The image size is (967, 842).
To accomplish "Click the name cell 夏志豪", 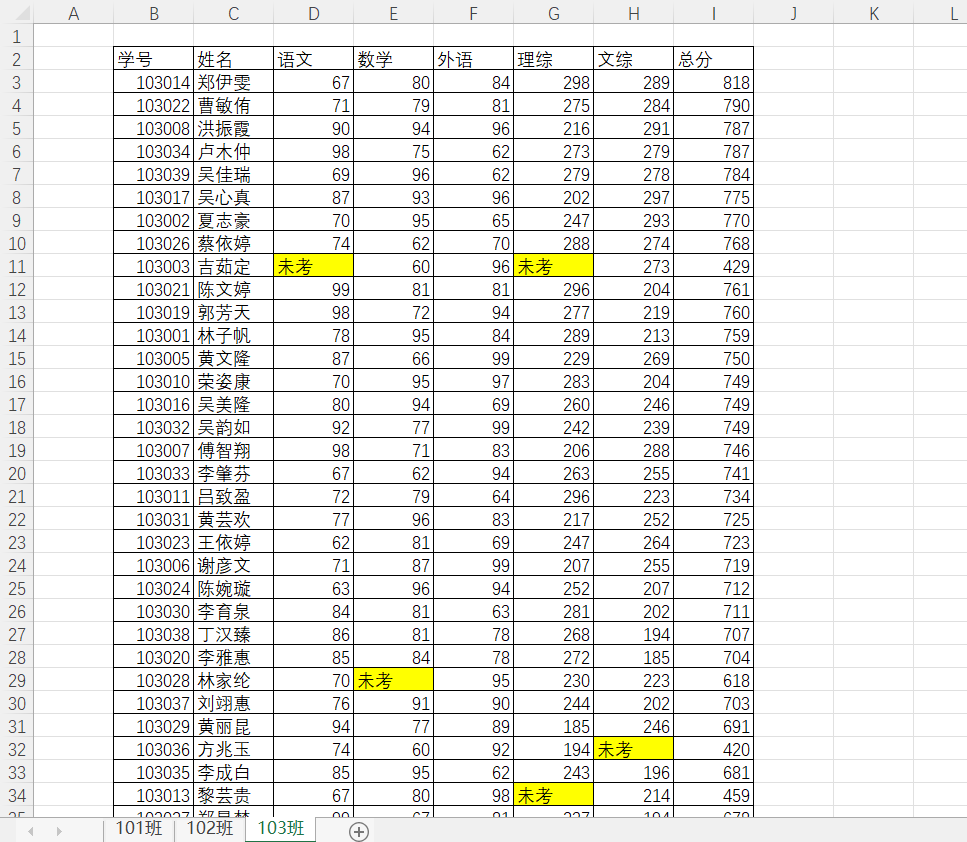I will point(234,220).
